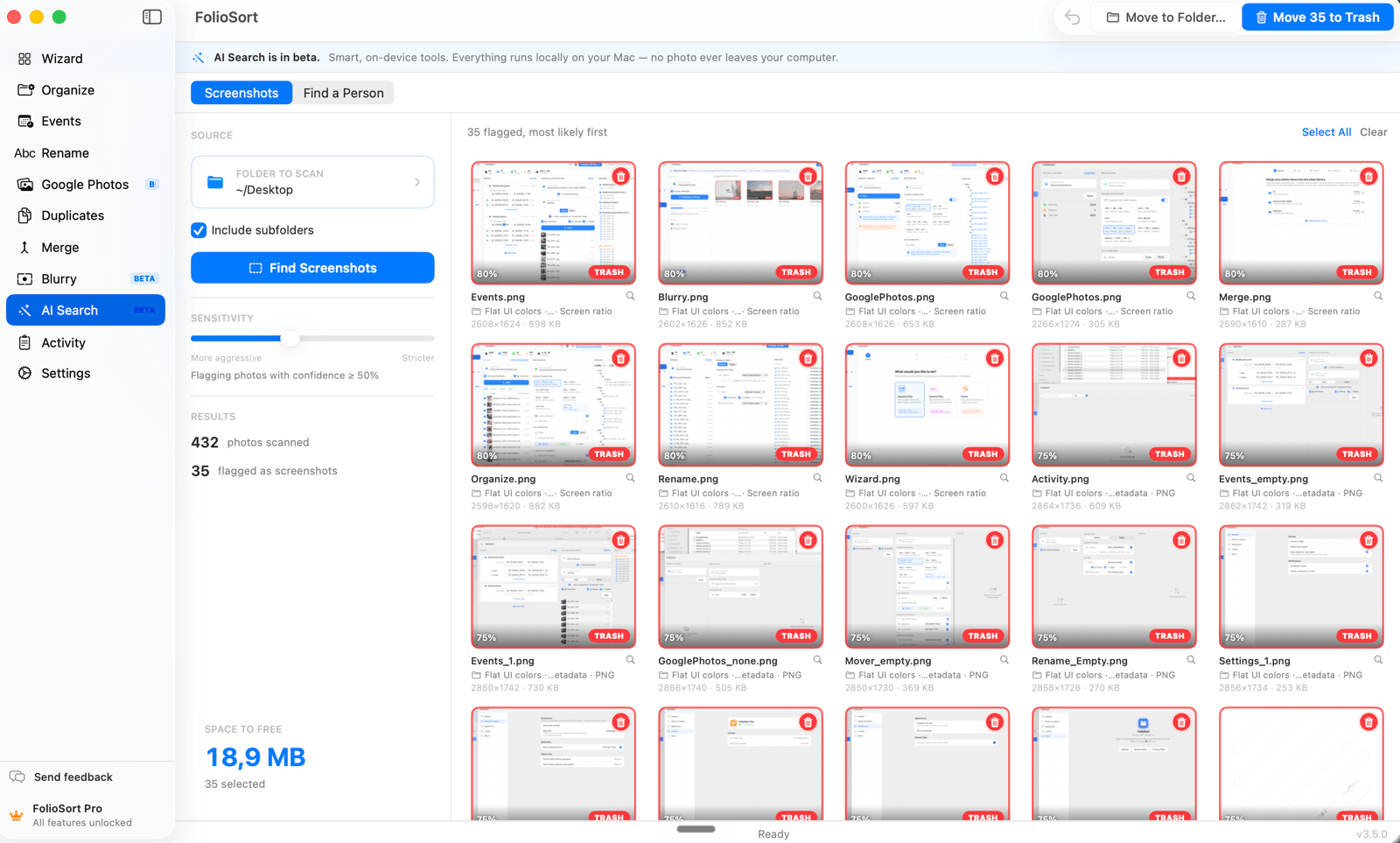Click the TRASH badge on Wizard.png
Screen dimensions: 1400x843
click(983, 454)
